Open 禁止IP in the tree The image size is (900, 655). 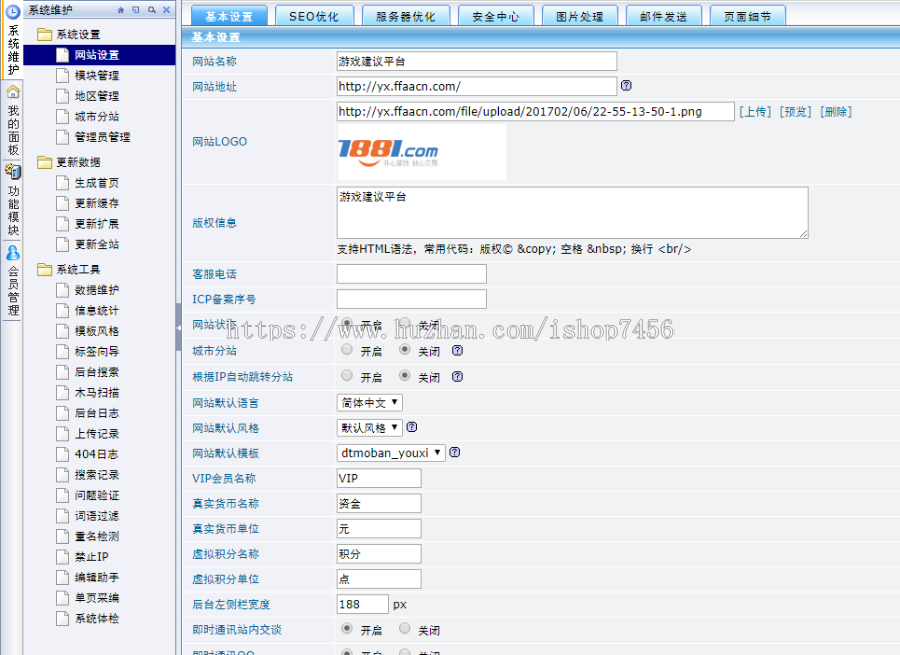coord(92,557)
